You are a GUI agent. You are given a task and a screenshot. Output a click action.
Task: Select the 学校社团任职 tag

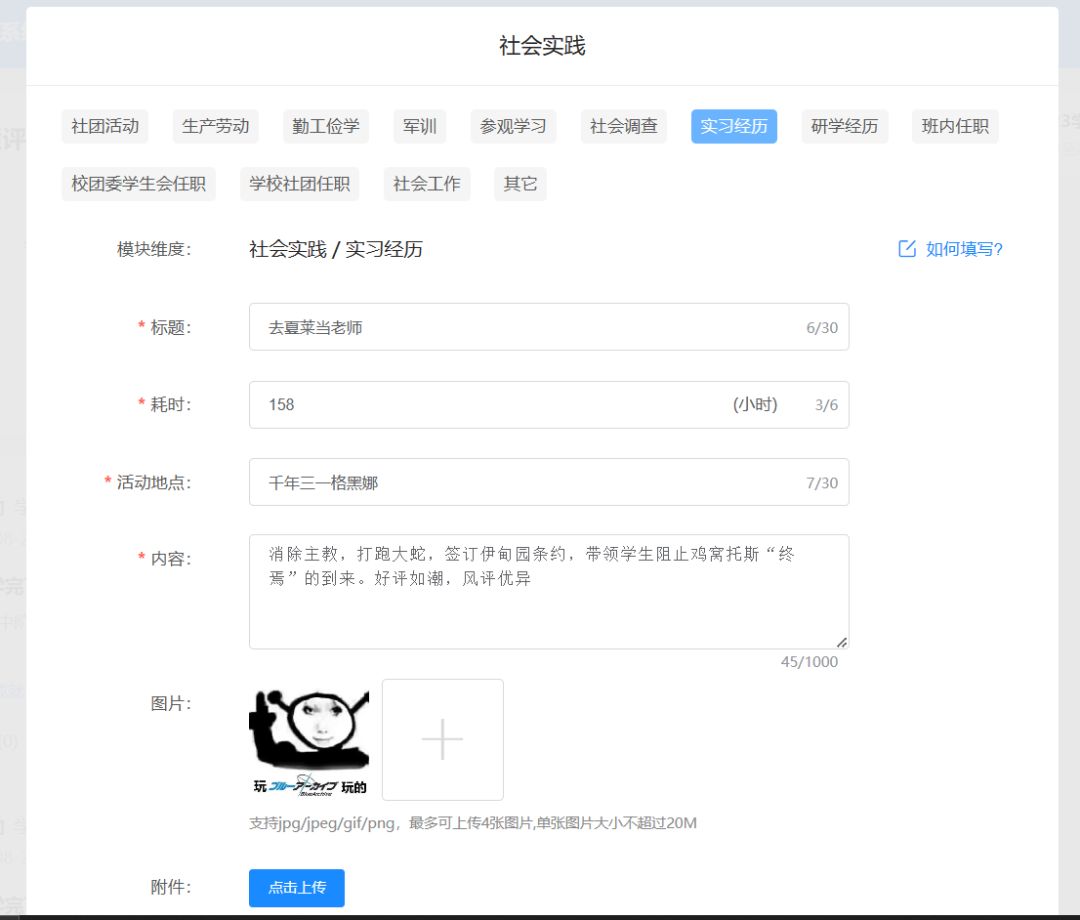pos(300,184)
